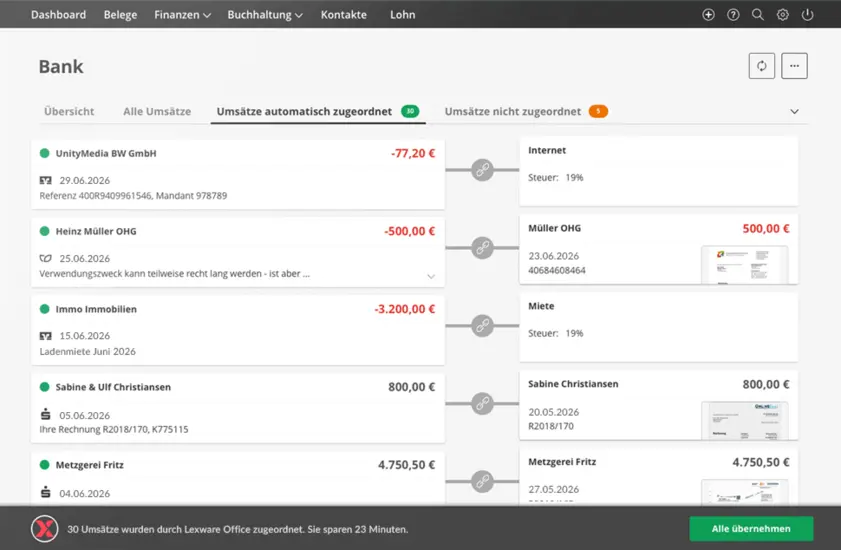841x550 pixels.
Task: Click chain icon for Sabine & Ulf Christiansen
Action: (482, 404)
